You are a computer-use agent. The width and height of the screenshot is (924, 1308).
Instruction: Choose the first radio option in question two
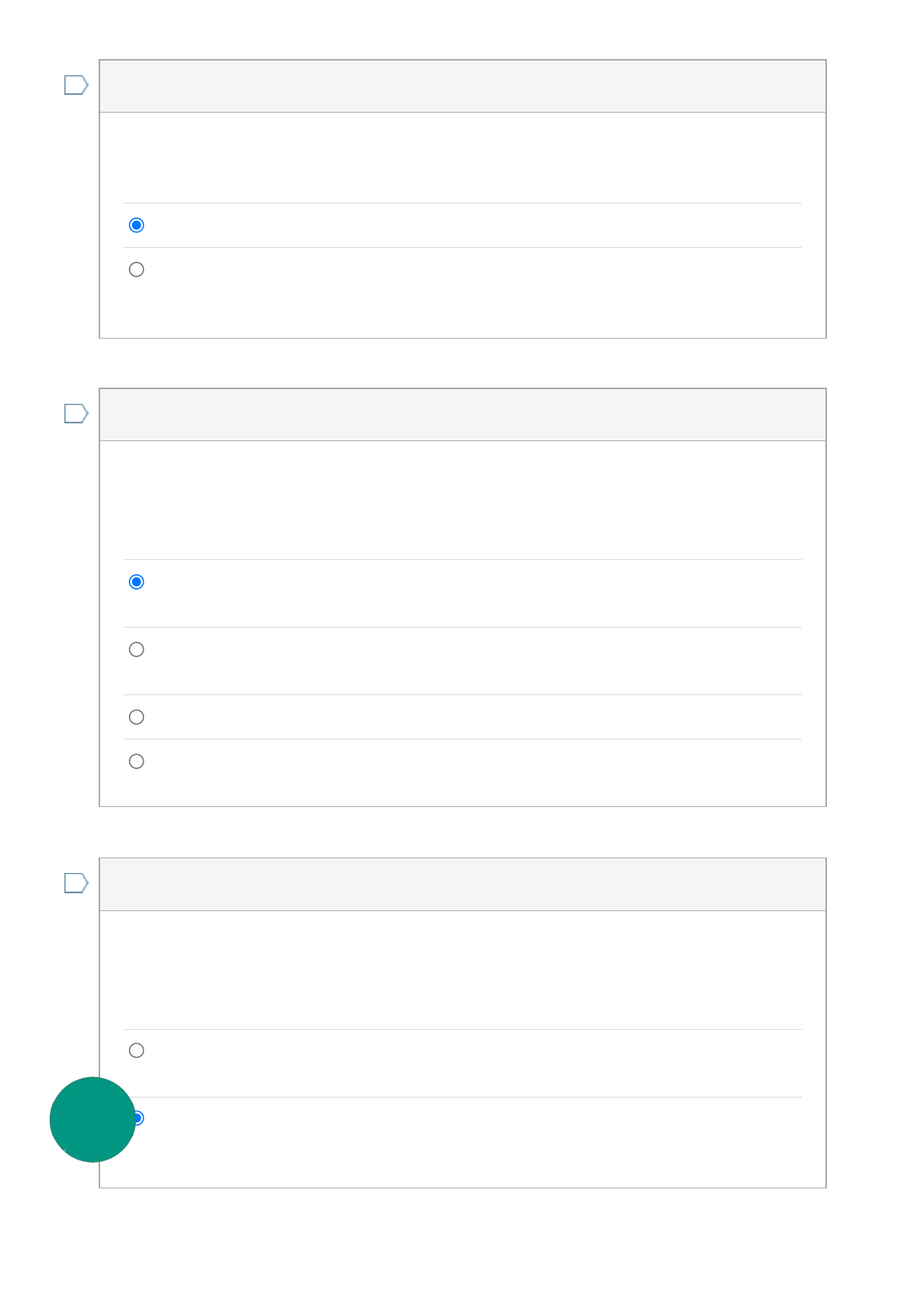click(x=137, y=582)
